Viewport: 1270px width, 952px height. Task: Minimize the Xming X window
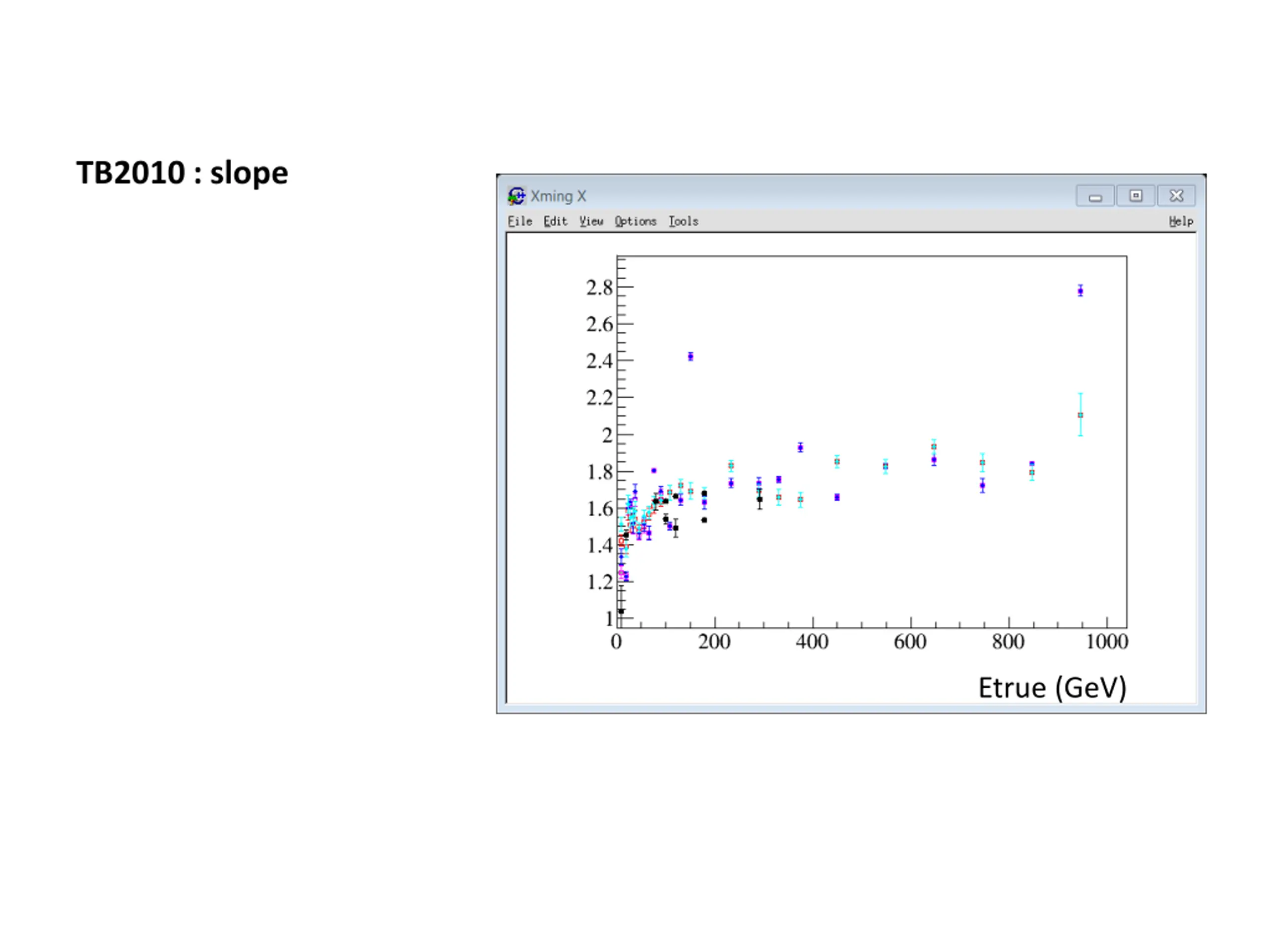(1095, 196)
